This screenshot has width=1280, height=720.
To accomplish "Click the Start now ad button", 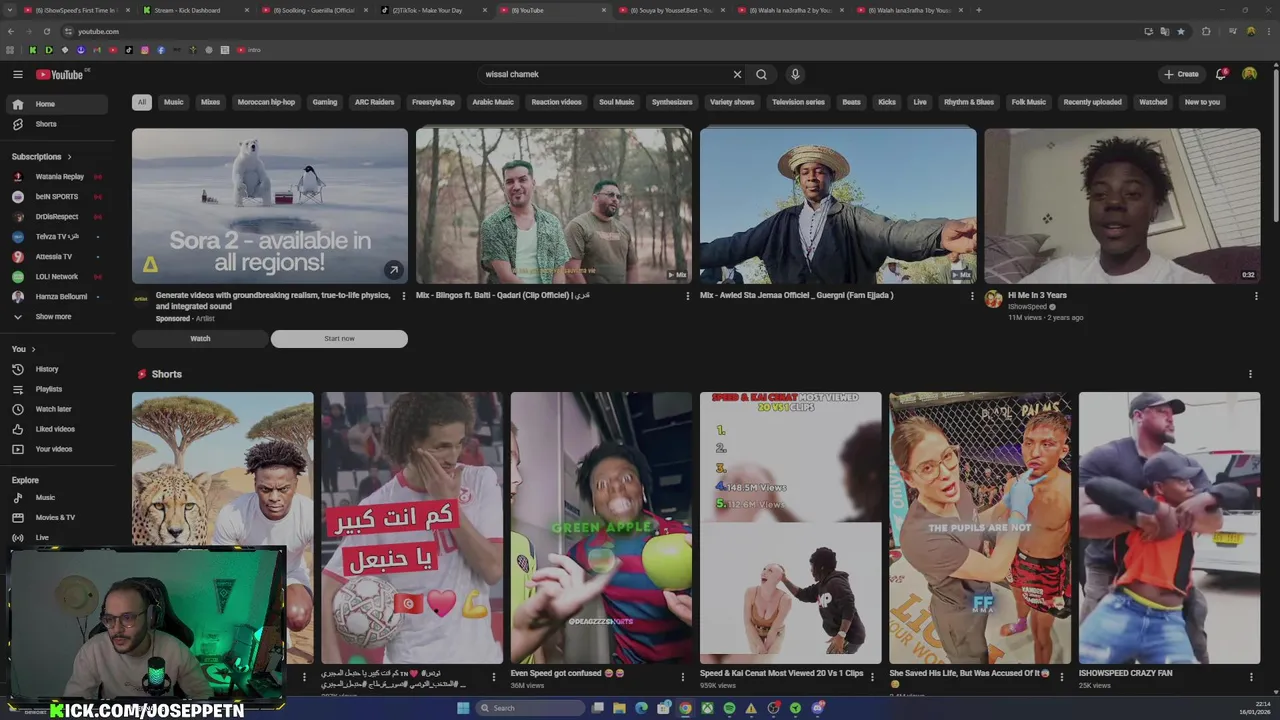I will point(339,339).
